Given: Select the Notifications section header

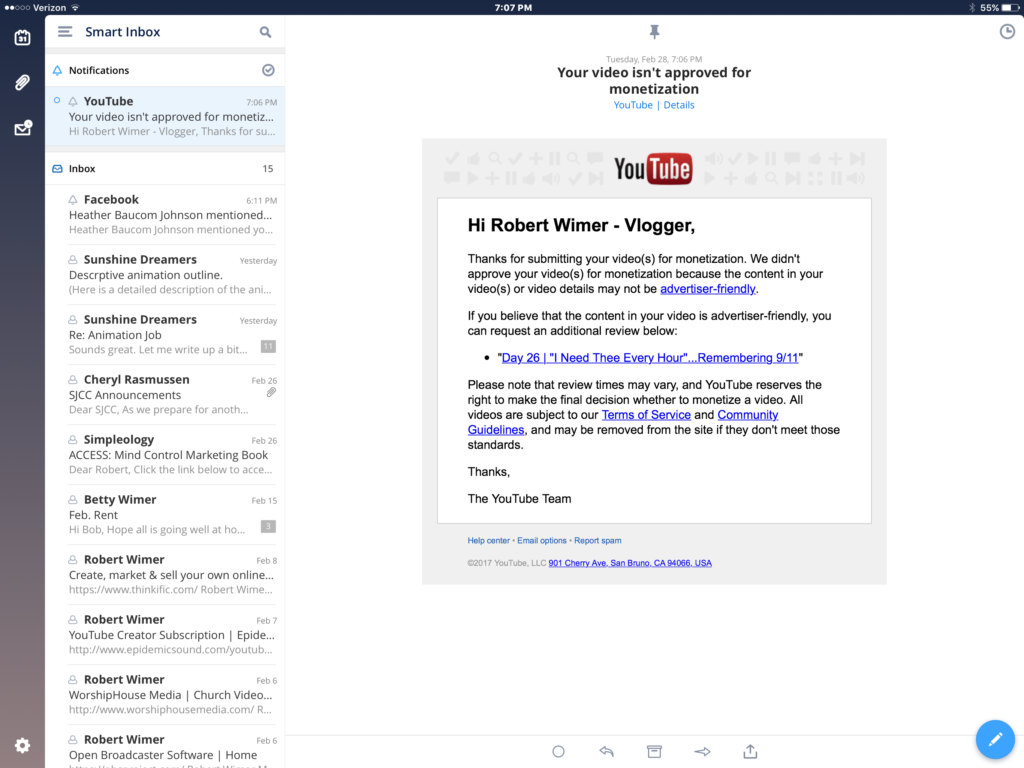Looking at the screenshot, I should [x=165, y=71].
